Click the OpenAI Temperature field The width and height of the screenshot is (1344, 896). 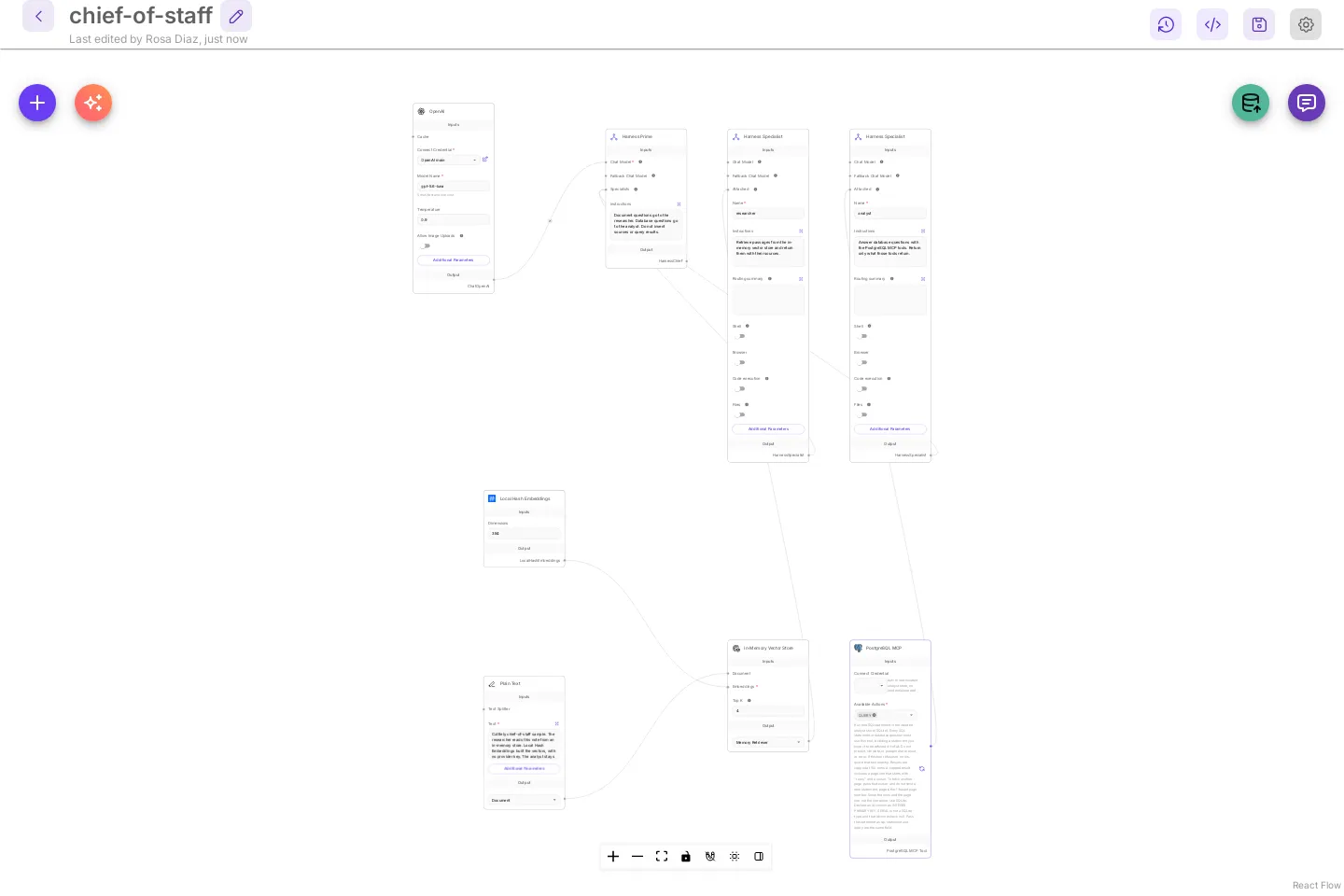coord(453,219)
